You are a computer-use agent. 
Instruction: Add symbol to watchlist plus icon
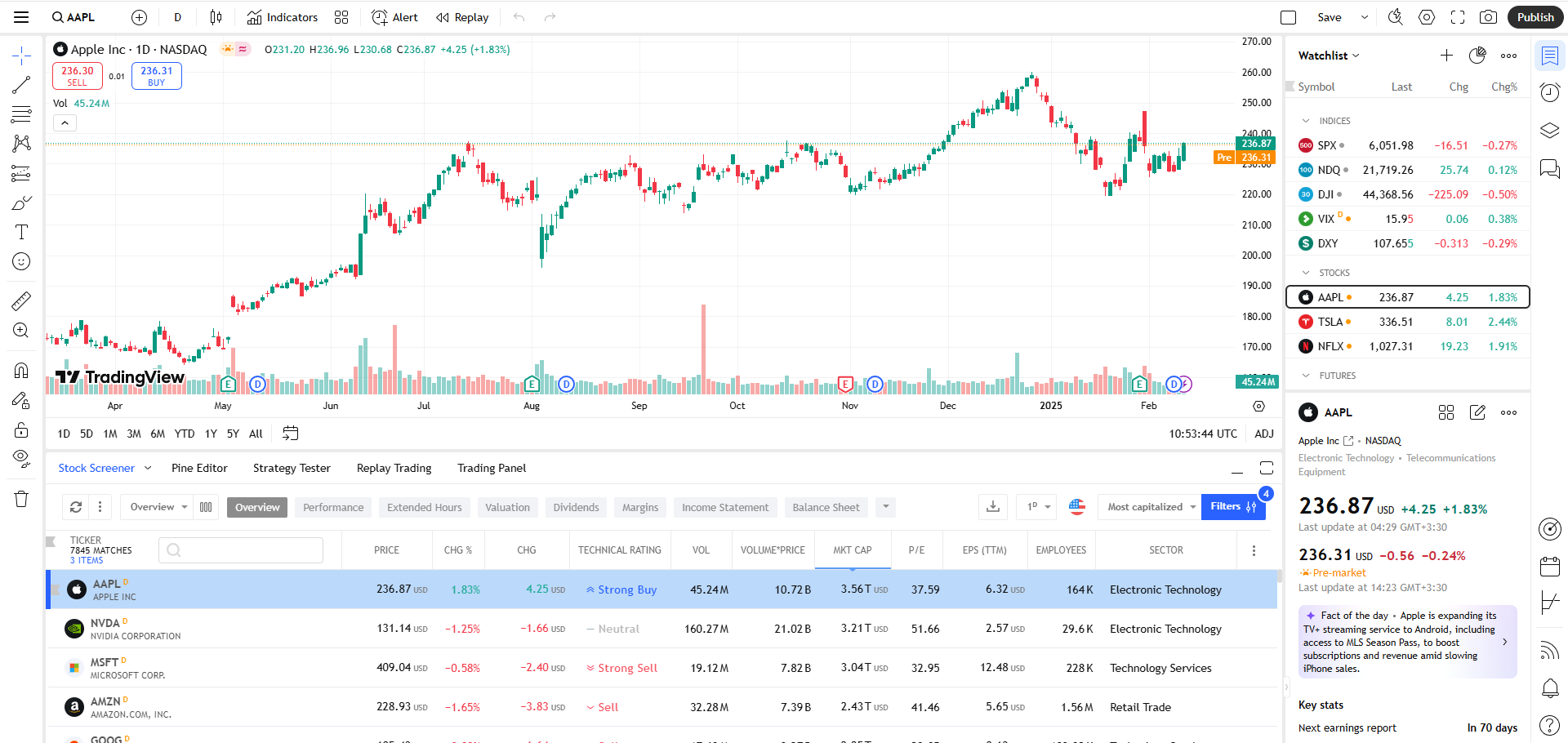click(1446, 56)
